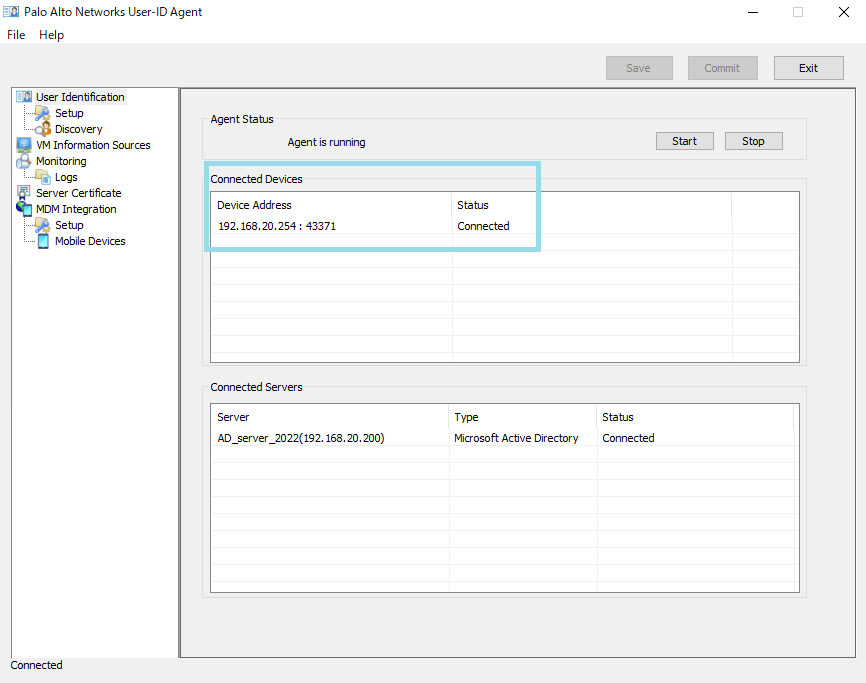Click the Connected status bar text

(x=36, y=665)
